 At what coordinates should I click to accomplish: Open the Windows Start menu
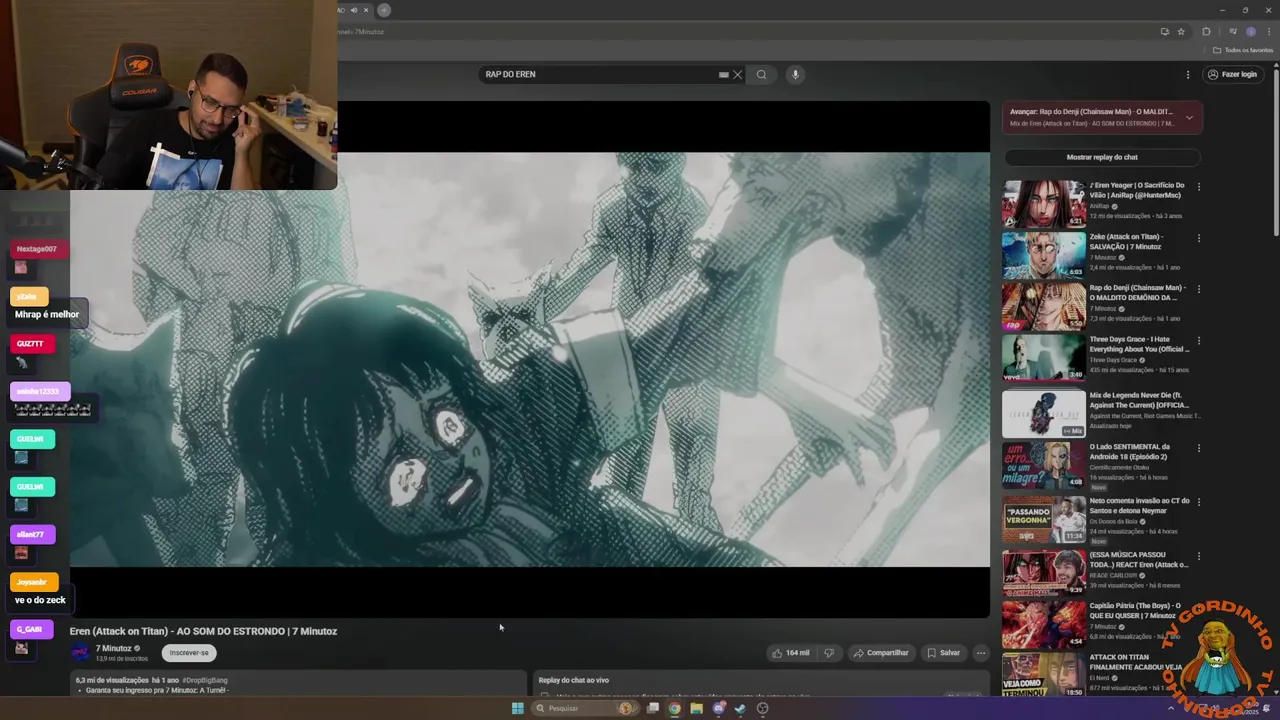pos(517,708)
